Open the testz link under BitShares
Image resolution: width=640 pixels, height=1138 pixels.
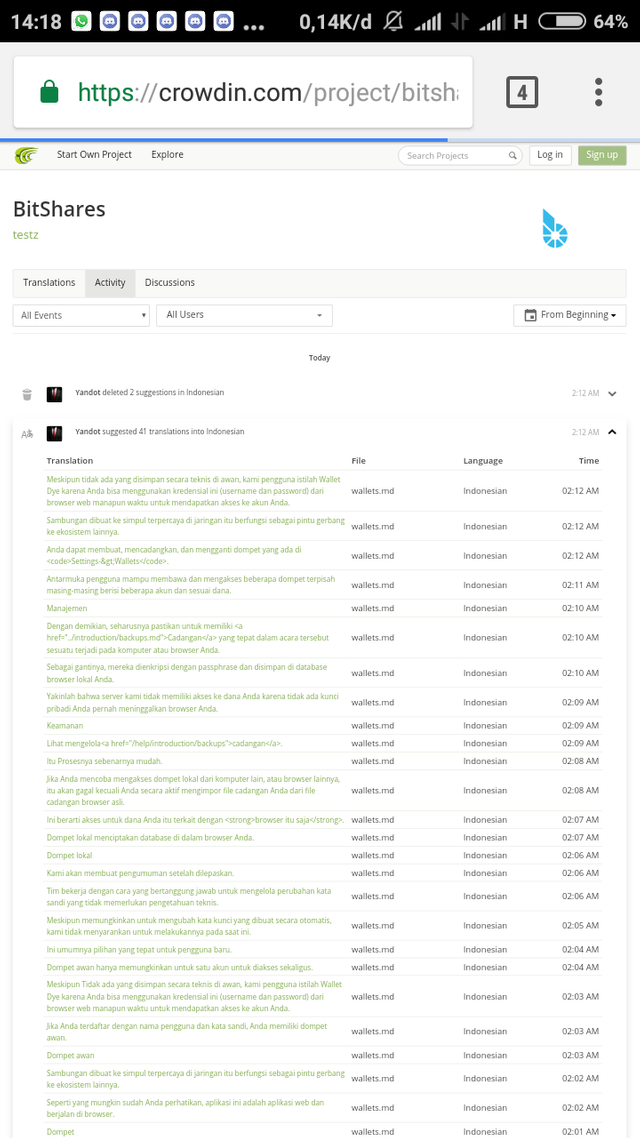(25, 235)
